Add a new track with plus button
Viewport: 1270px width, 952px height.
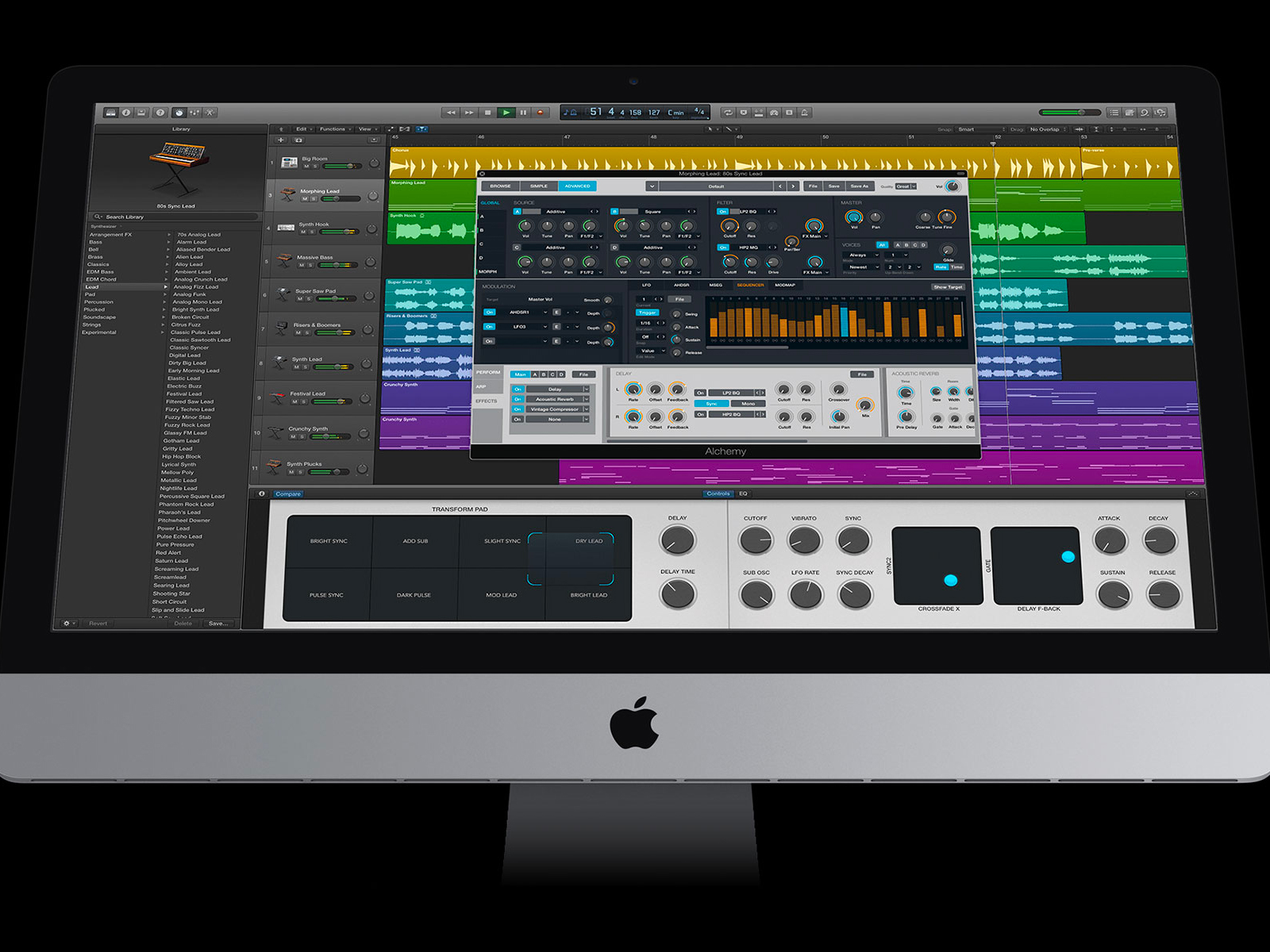tap(280, 140)
